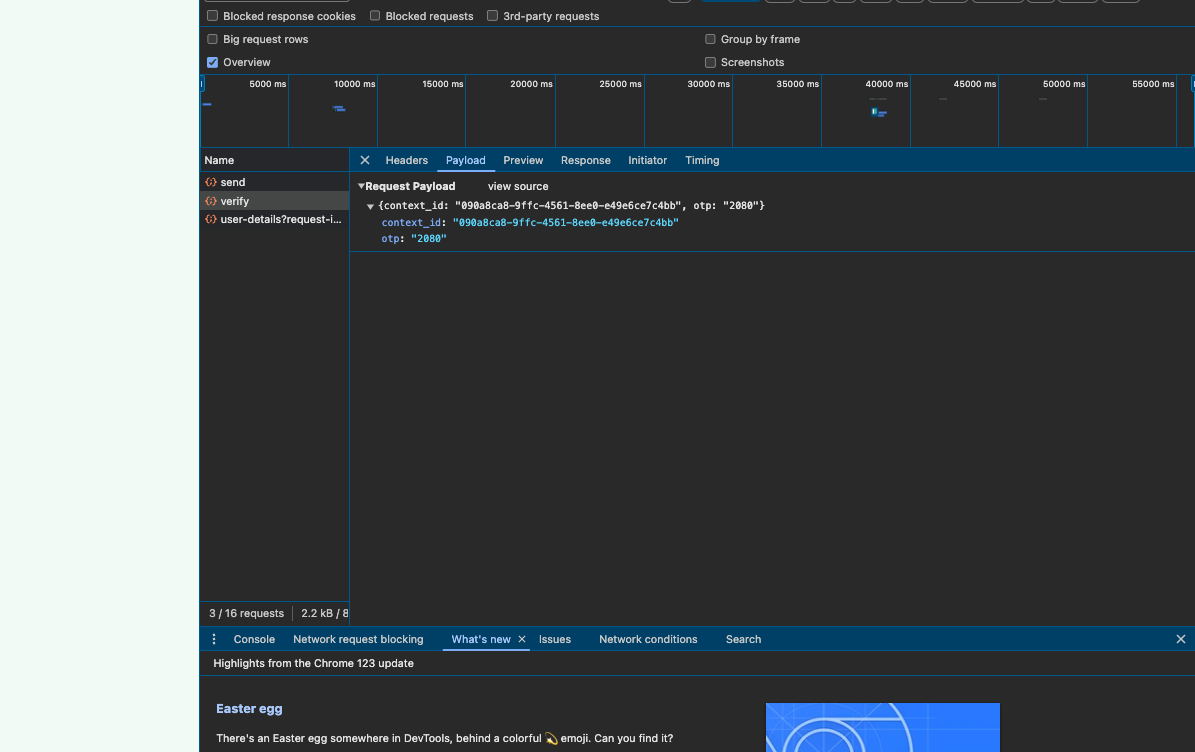1195x752 pixels.
Task: Click the Easter egg heading link
Action: [249, 708]
